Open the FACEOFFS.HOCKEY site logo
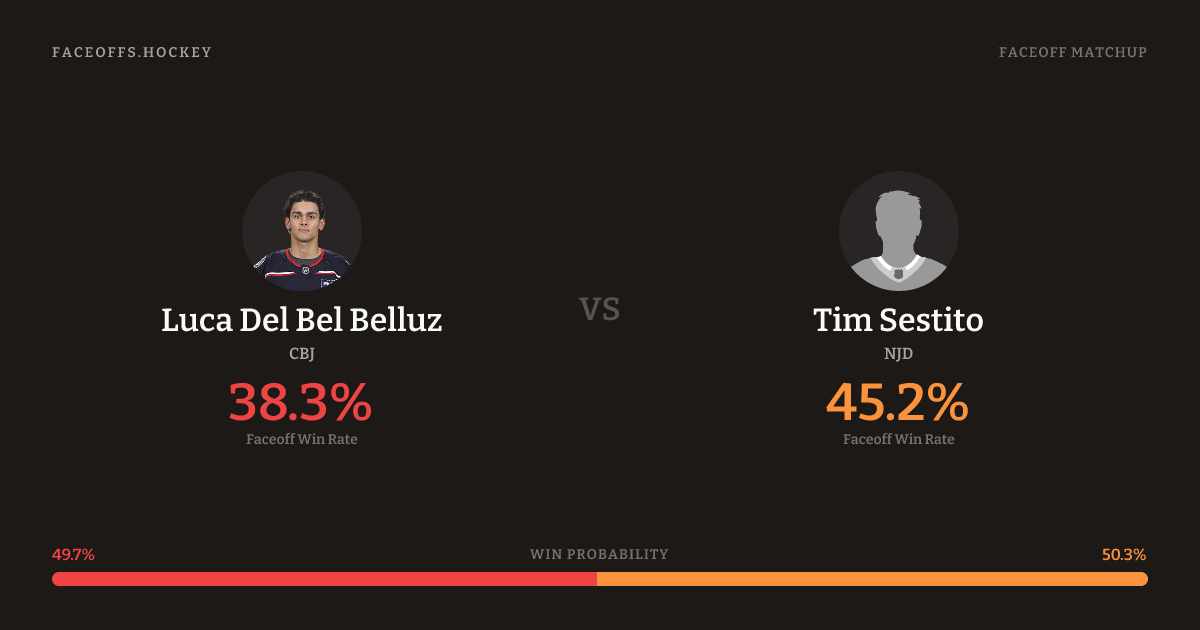Image resolution: width=1200 pixels, height=630 pixels. click(x=132, y=52)
